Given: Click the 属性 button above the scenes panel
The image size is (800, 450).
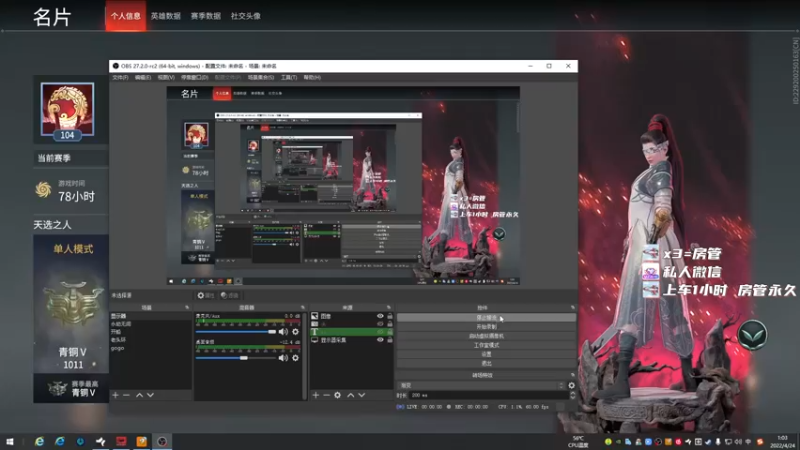Looking at the screenshot, I should pyautogui.click(x=206, y=295).
